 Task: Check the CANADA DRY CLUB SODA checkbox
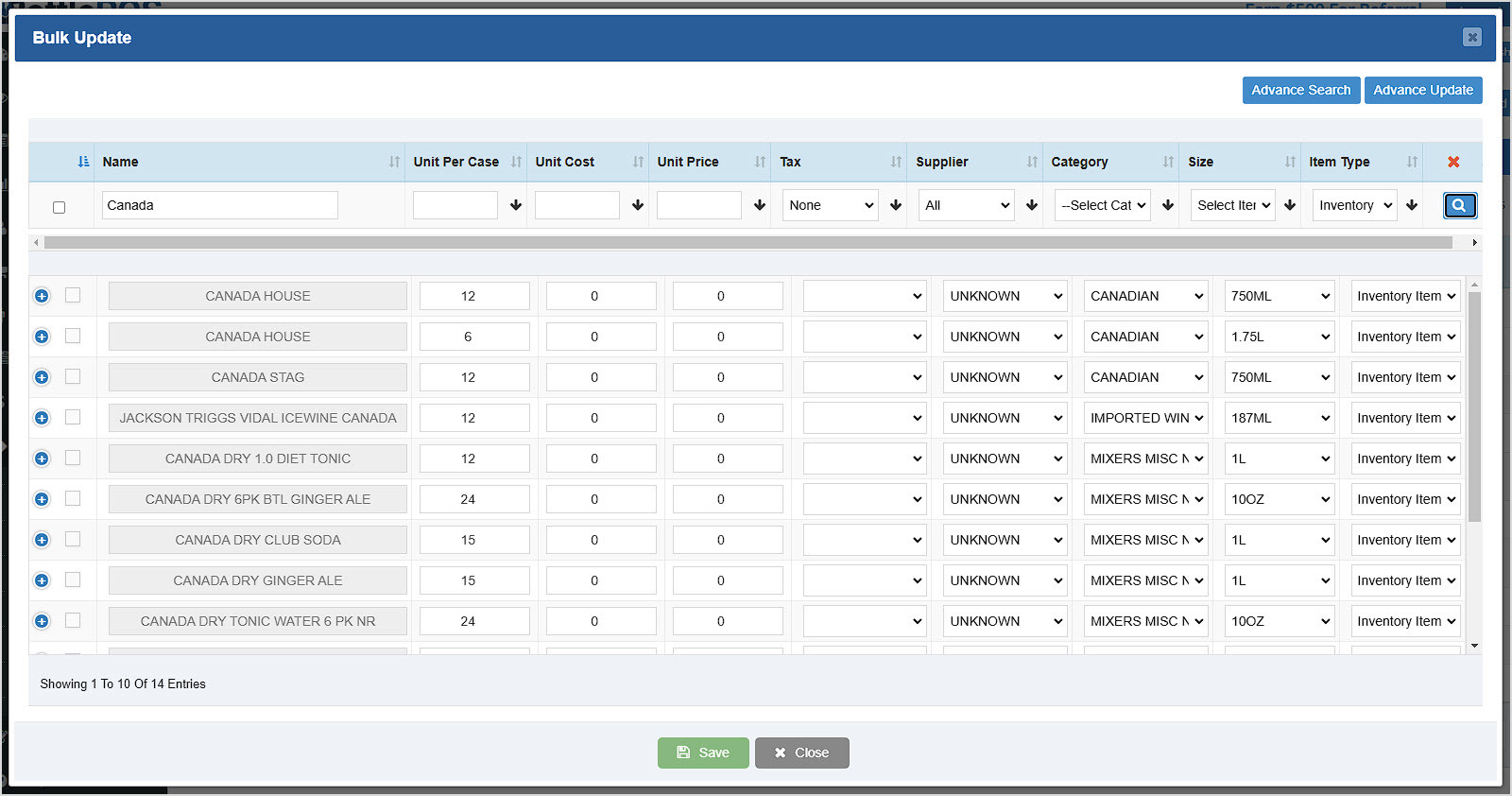[x=73, y=539]
